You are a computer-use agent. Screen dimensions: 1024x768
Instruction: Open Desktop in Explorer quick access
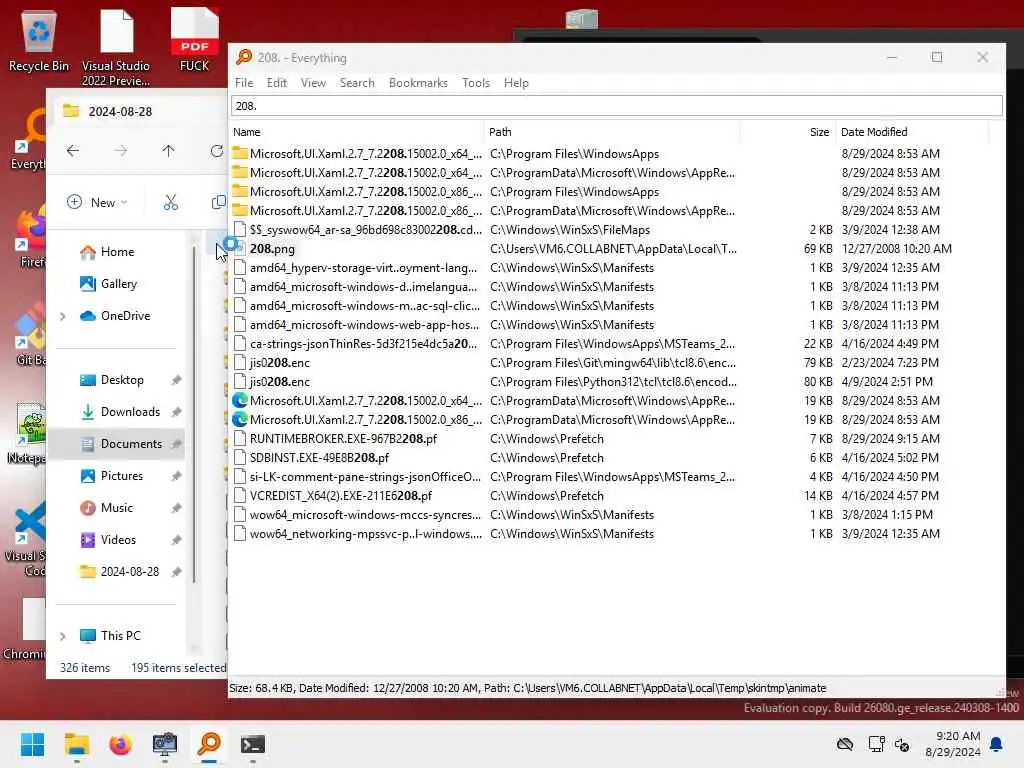[121, 380]
